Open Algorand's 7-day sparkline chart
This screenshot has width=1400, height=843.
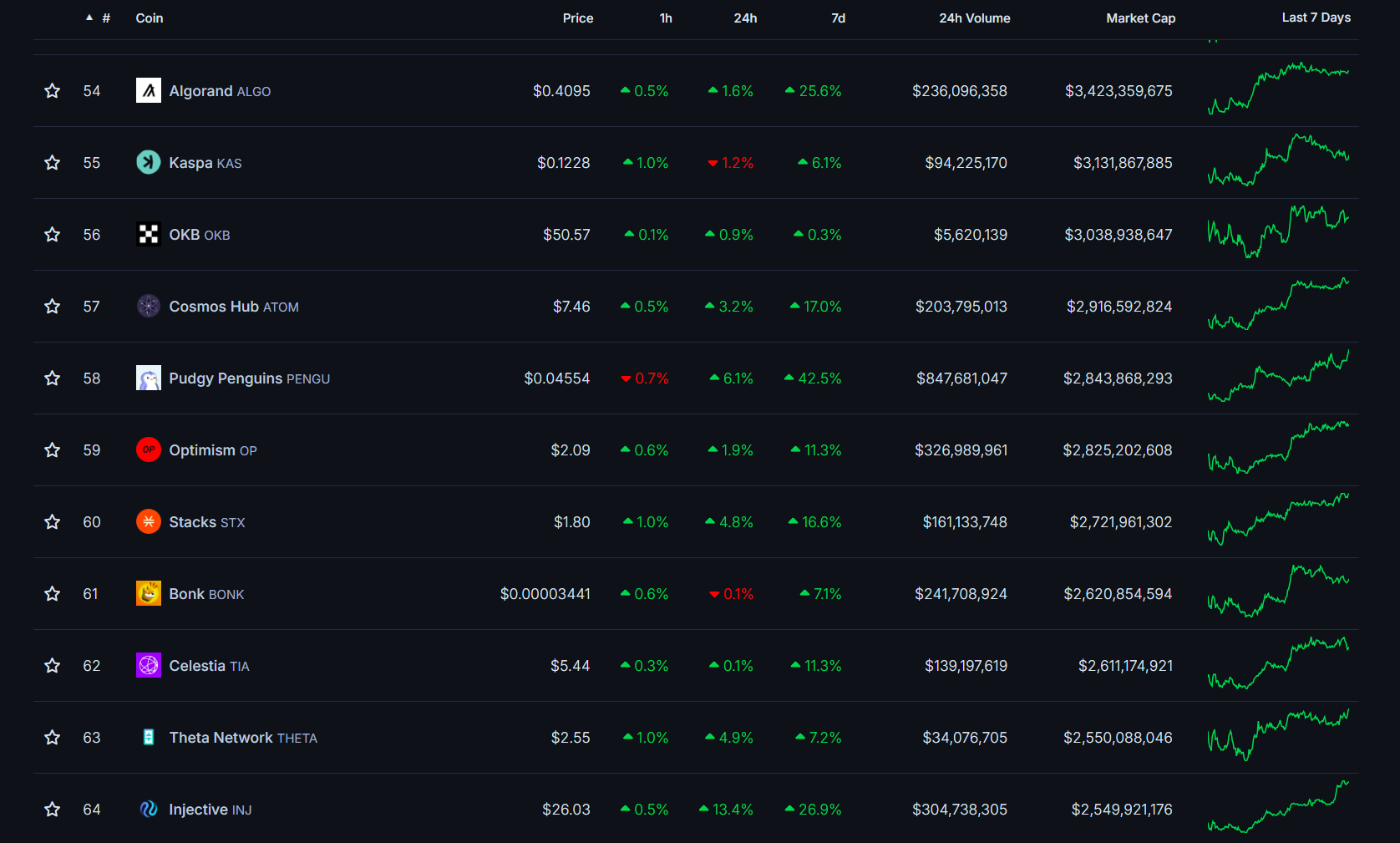click(x=1278, y=88)
